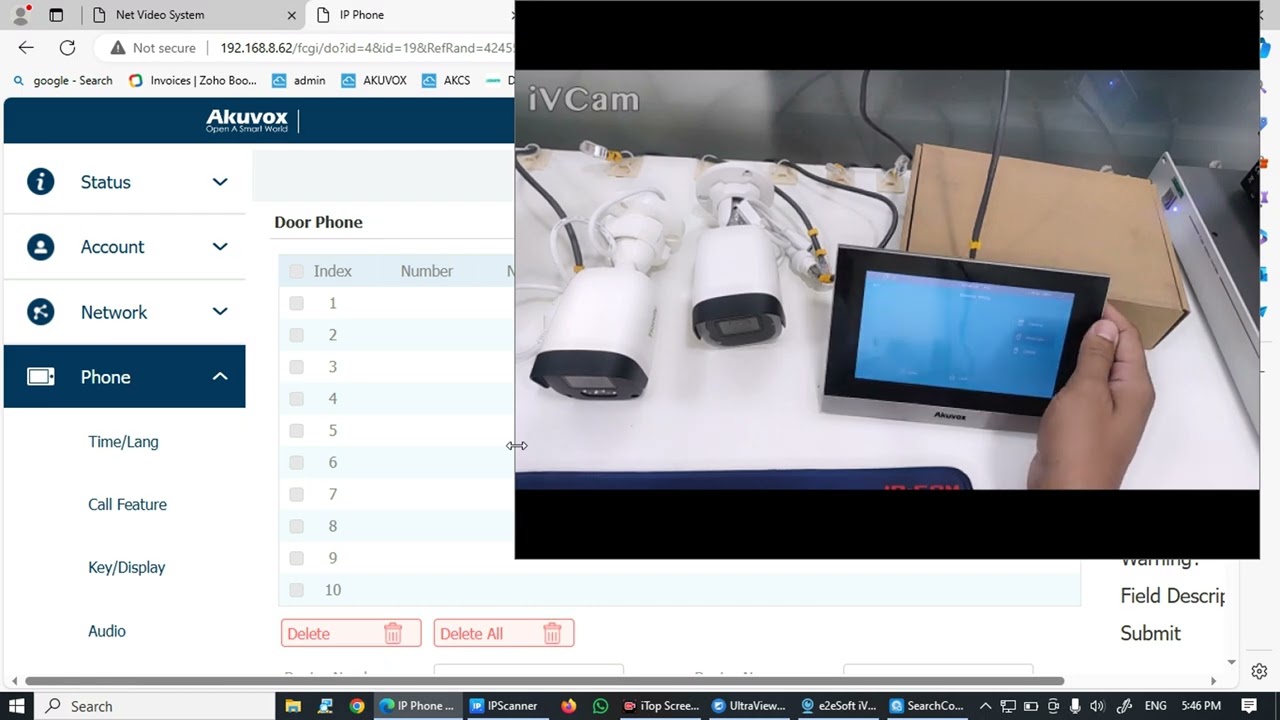Click the browser address bar URL
Screen dimensions: 1280x720
(366, 48)
